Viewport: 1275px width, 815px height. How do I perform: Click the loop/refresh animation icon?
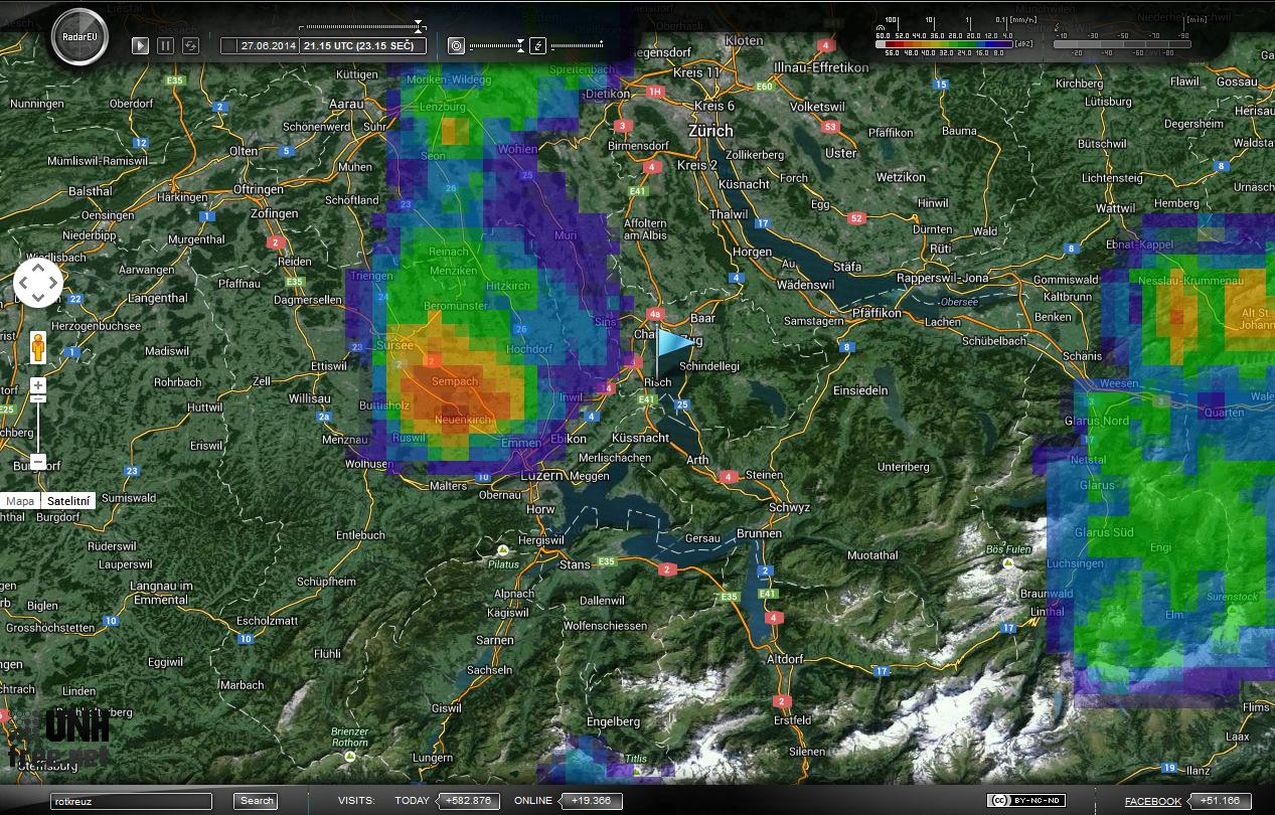[x=190, y=45]
